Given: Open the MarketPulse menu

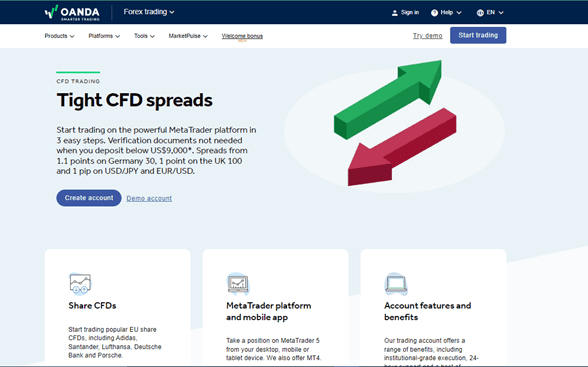Looking at the screenshot, I should pos(188,36).
